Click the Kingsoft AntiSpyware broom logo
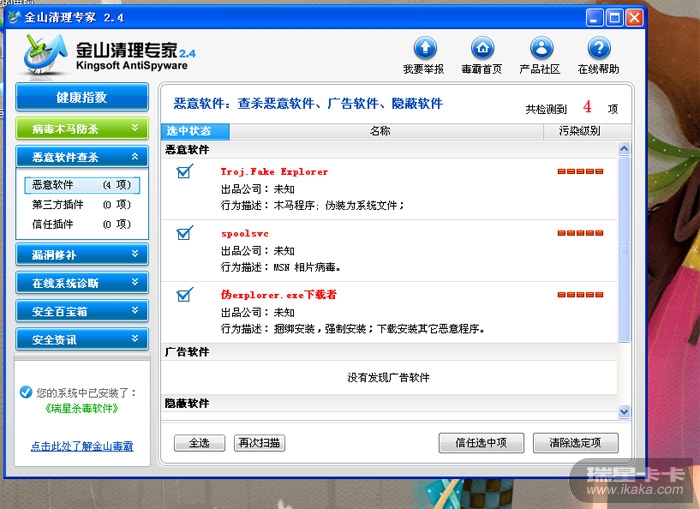This screenshot has width=700, height=509. point(45,54)
